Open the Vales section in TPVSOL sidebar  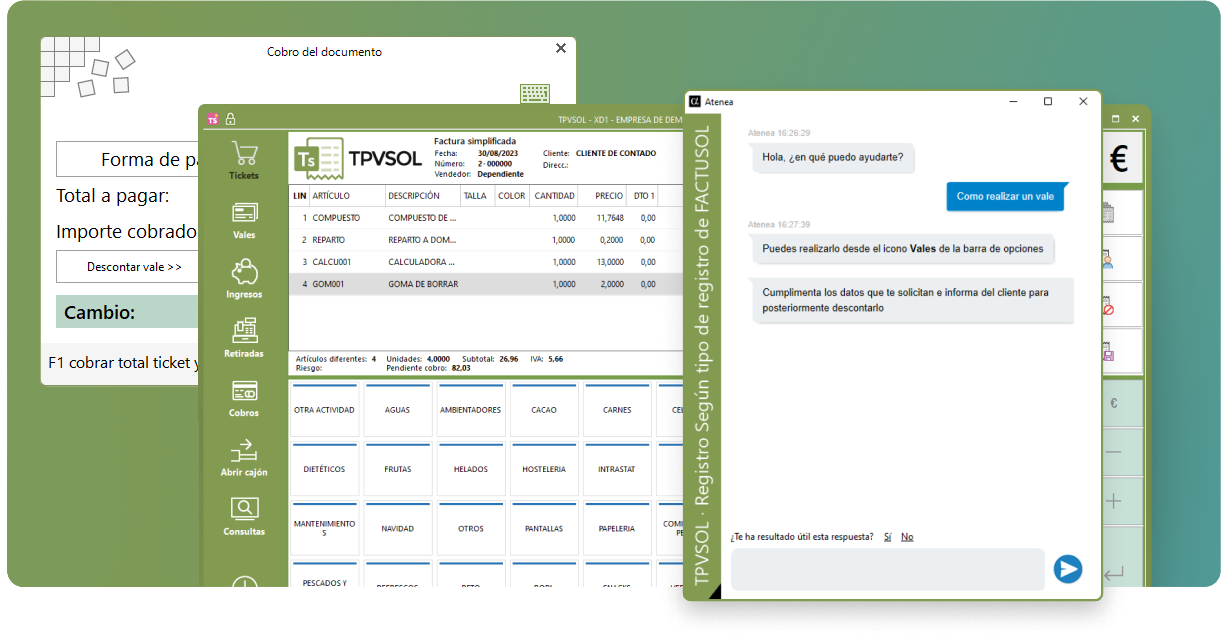tap(244, 220)
